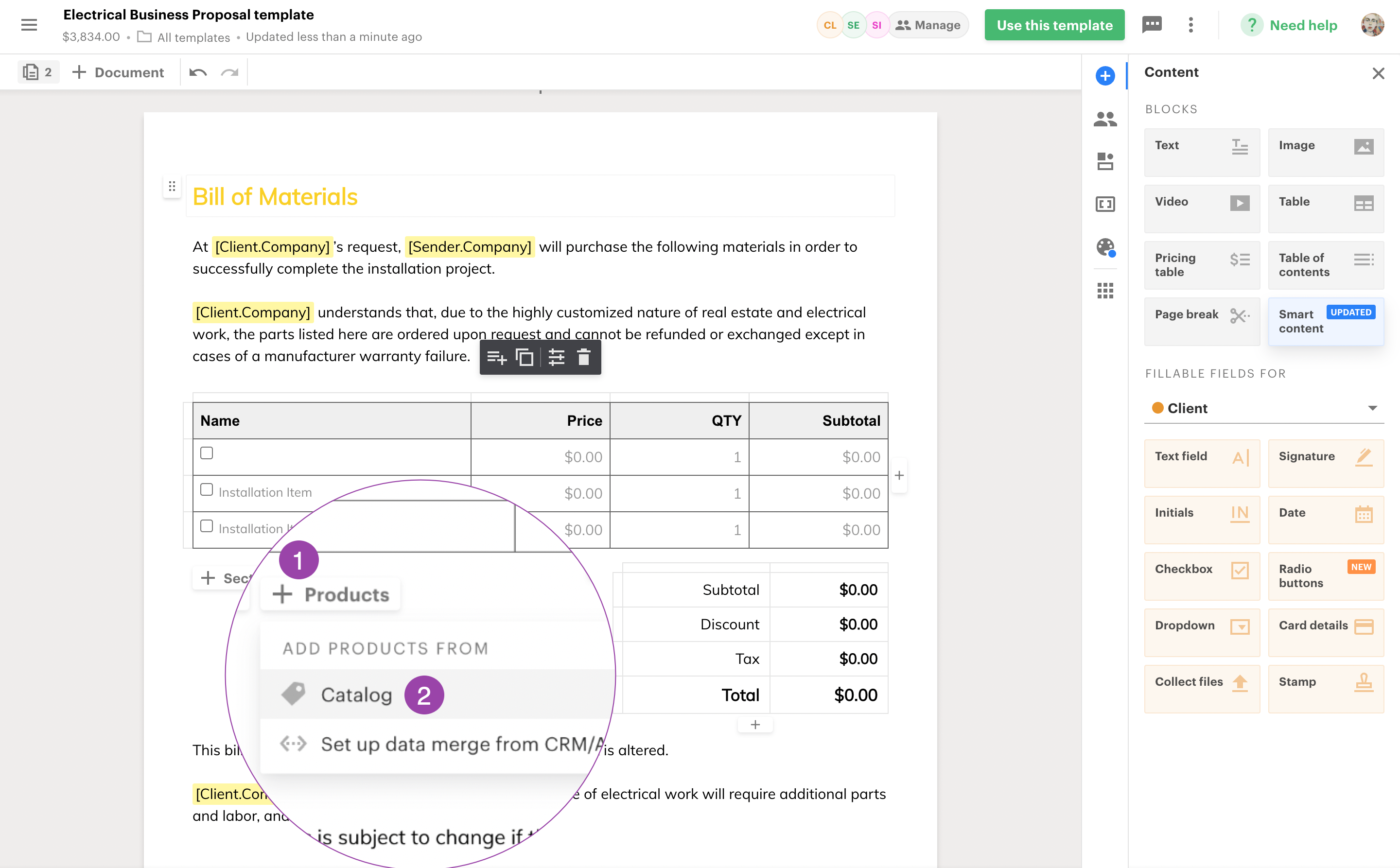
Task: Select the Collect files field
Action: [x=1202, y=688]
